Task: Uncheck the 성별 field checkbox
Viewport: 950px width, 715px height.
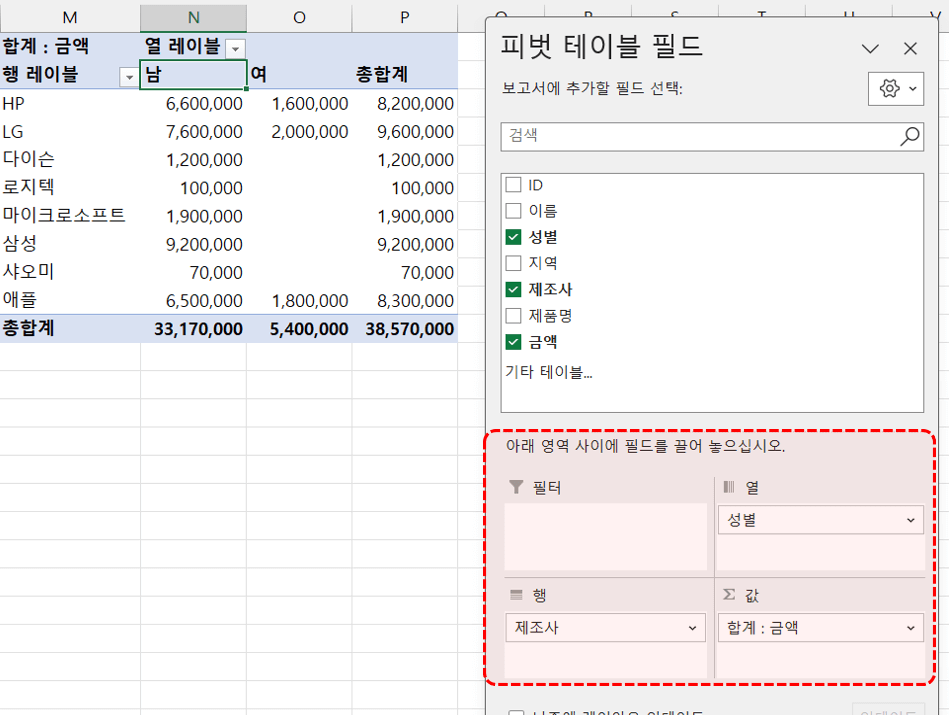Action: tap(513, 237)
